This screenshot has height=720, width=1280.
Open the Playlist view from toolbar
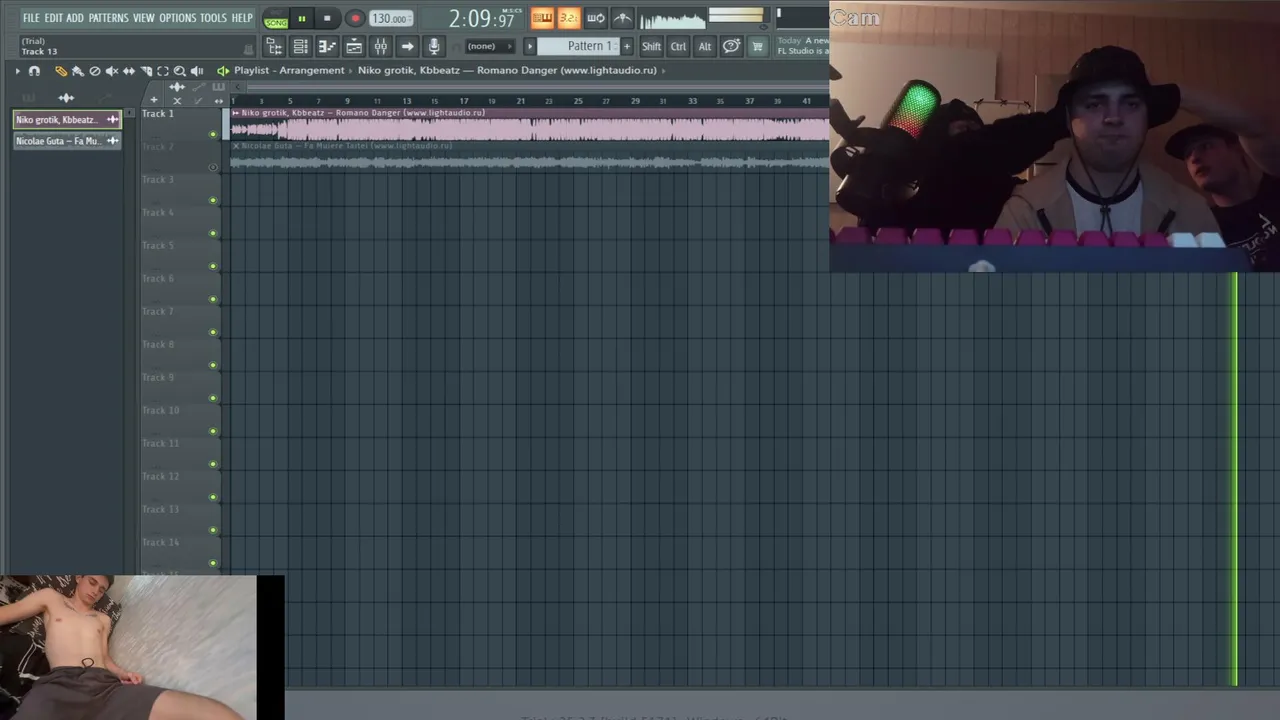pos(273,47)
